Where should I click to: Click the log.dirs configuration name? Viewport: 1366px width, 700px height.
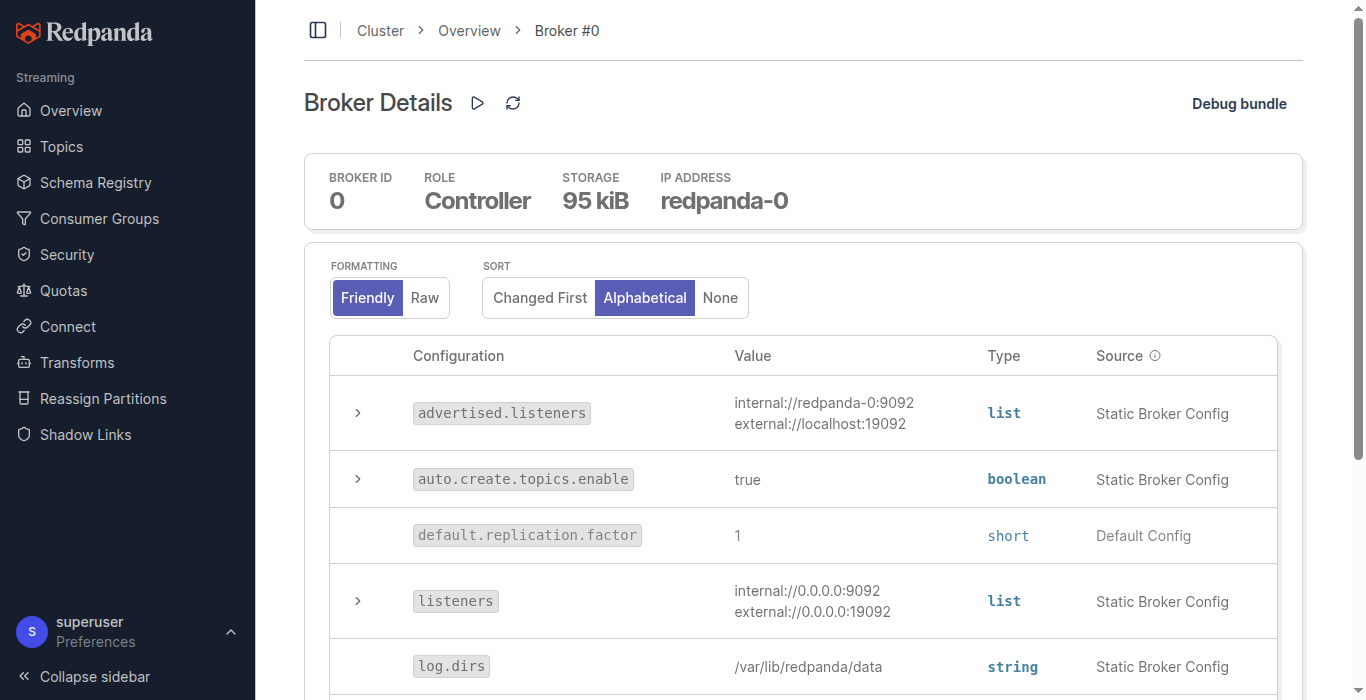[451, 667]
